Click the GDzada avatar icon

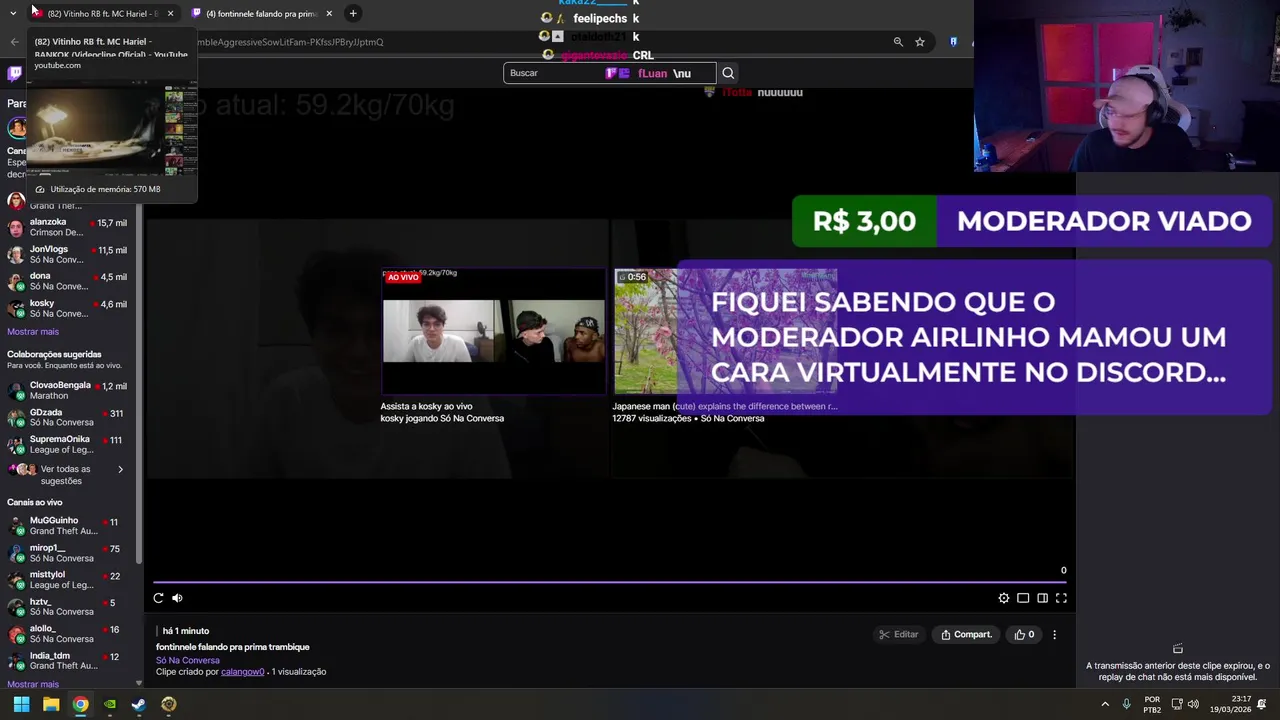16,418
